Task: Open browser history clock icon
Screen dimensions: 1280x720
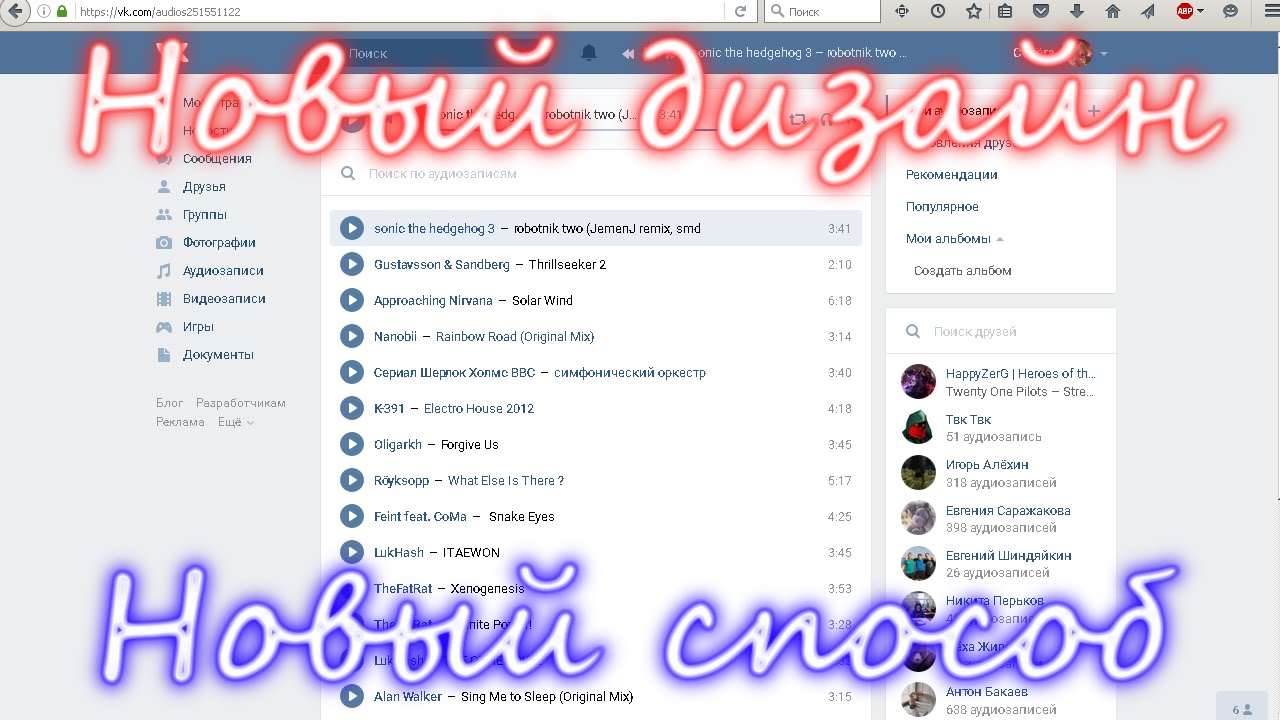Action: 937,11
